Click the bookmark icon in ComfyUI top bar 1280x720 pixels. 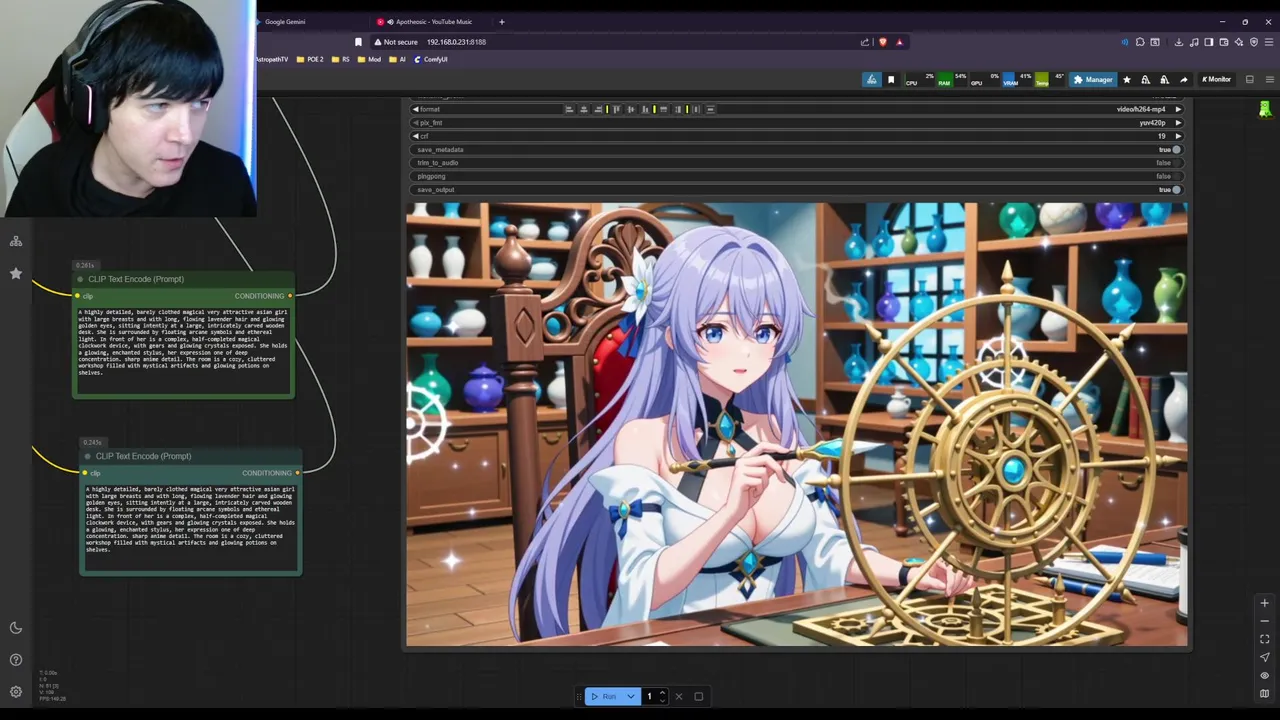point(891,80)
